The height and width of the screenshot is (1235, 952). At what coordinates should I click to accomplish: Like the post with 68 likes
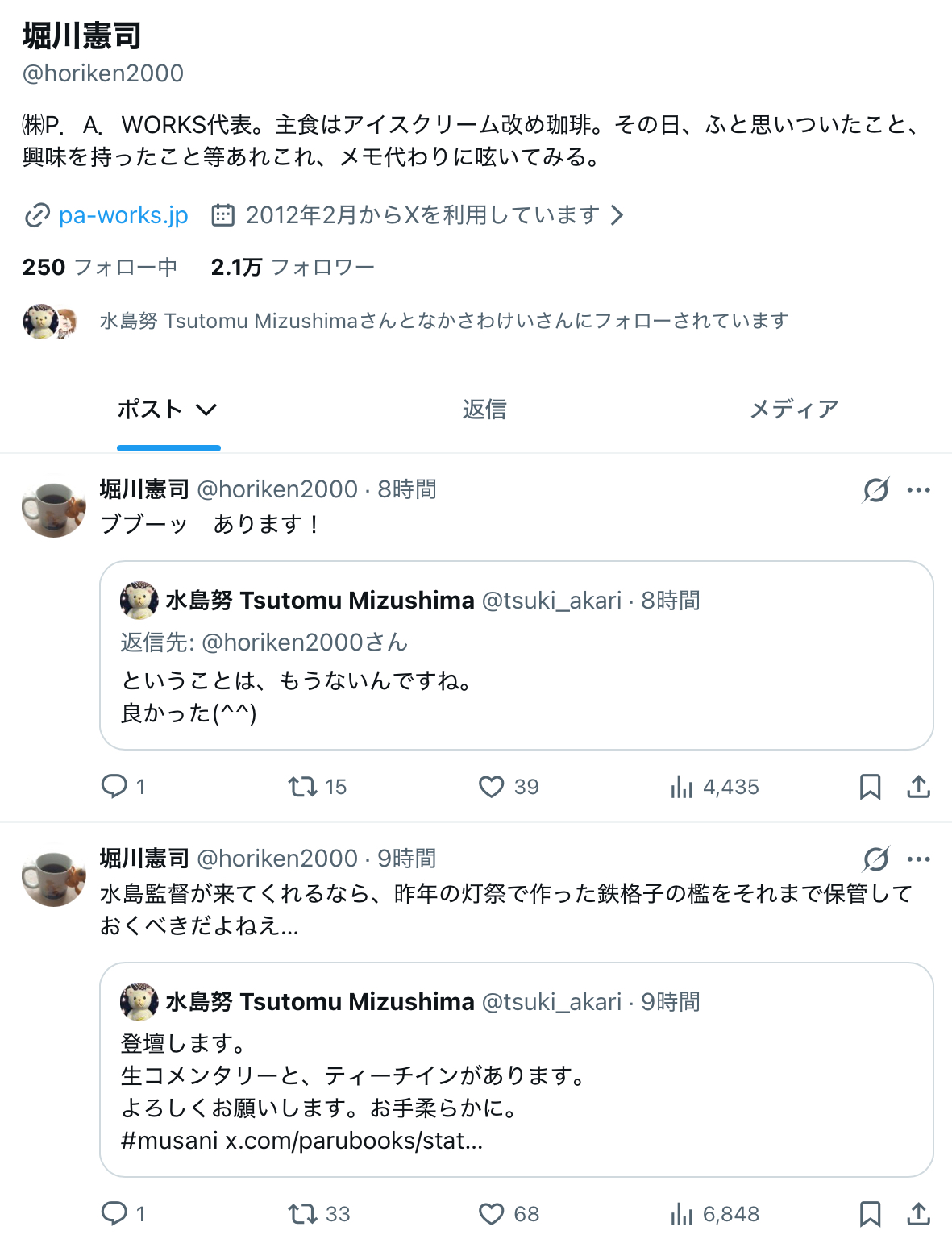click(491, 1213)
